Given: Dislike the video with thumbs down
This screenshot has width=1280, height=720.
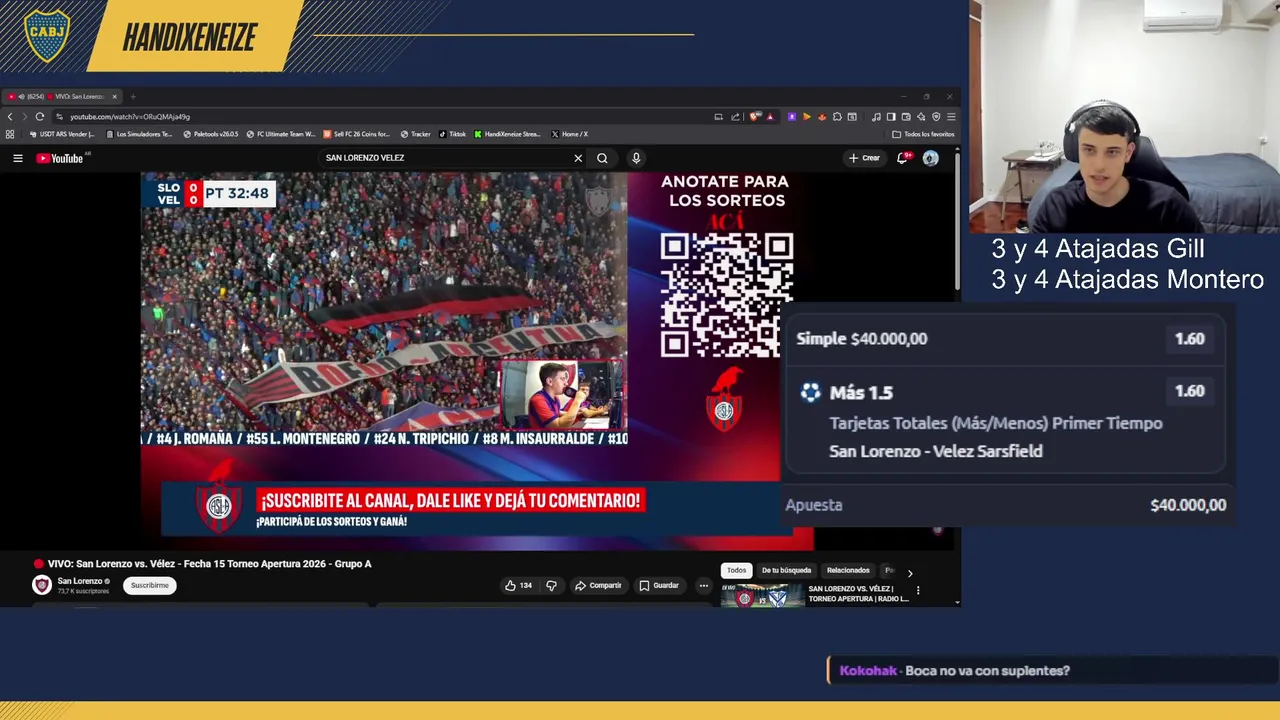Looking at the screenshot, I should pos(551,586).
